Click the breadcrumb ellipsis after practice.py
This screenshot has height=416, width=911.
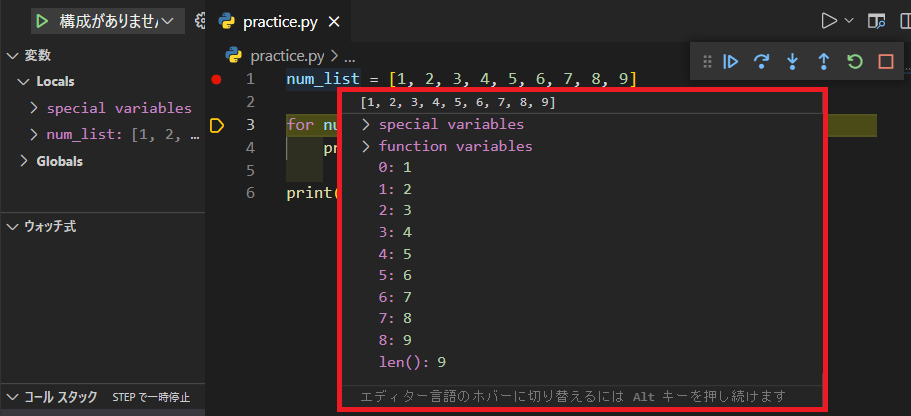click(349, 56)
